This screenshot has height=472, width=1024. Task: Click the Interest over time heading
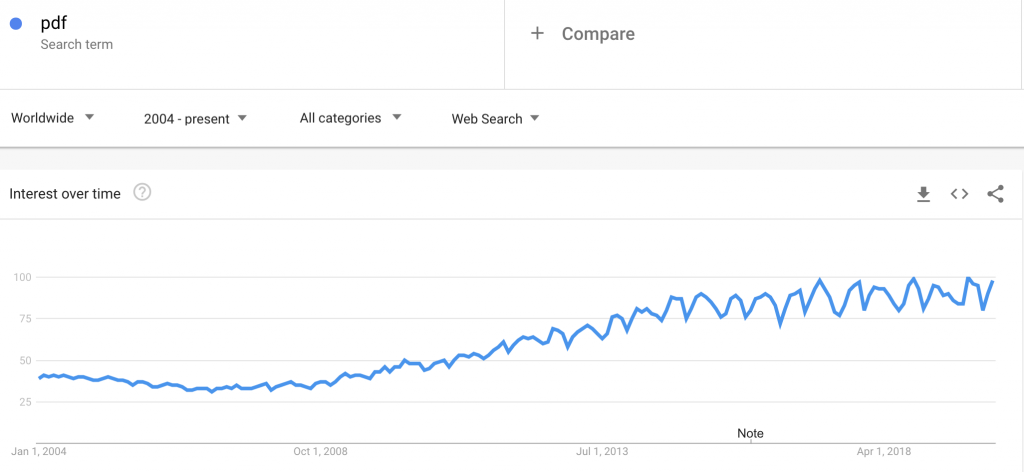click(65, 193)
